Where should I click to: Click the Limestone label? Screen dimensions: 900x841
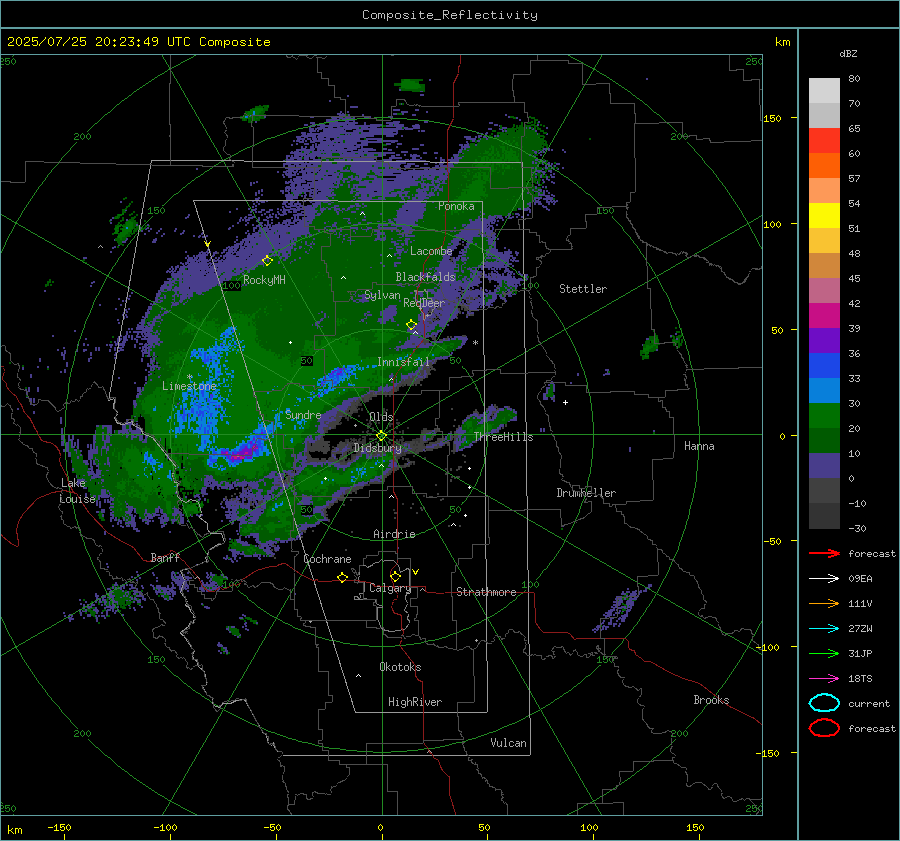(x=189, y=386)
